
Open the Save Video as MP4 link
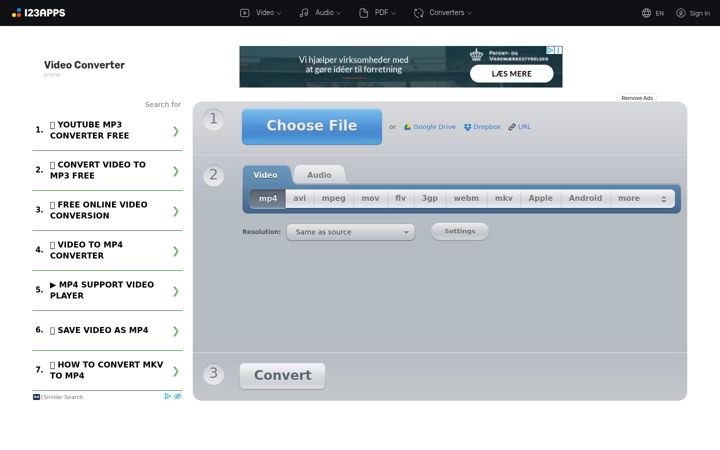pos(107,330)
